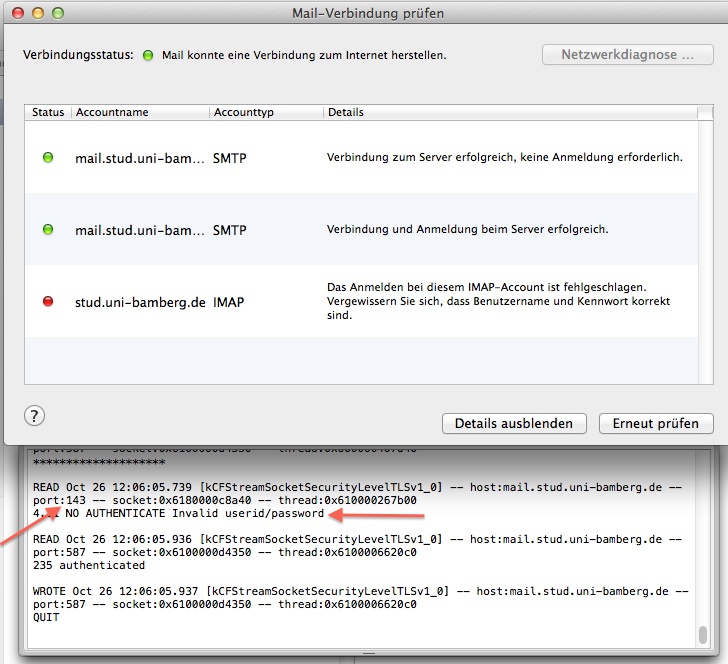Viewport: 728px width, 664px height.
Task: Select the stud.uni-bamberg.de account name
Action: 140,302
